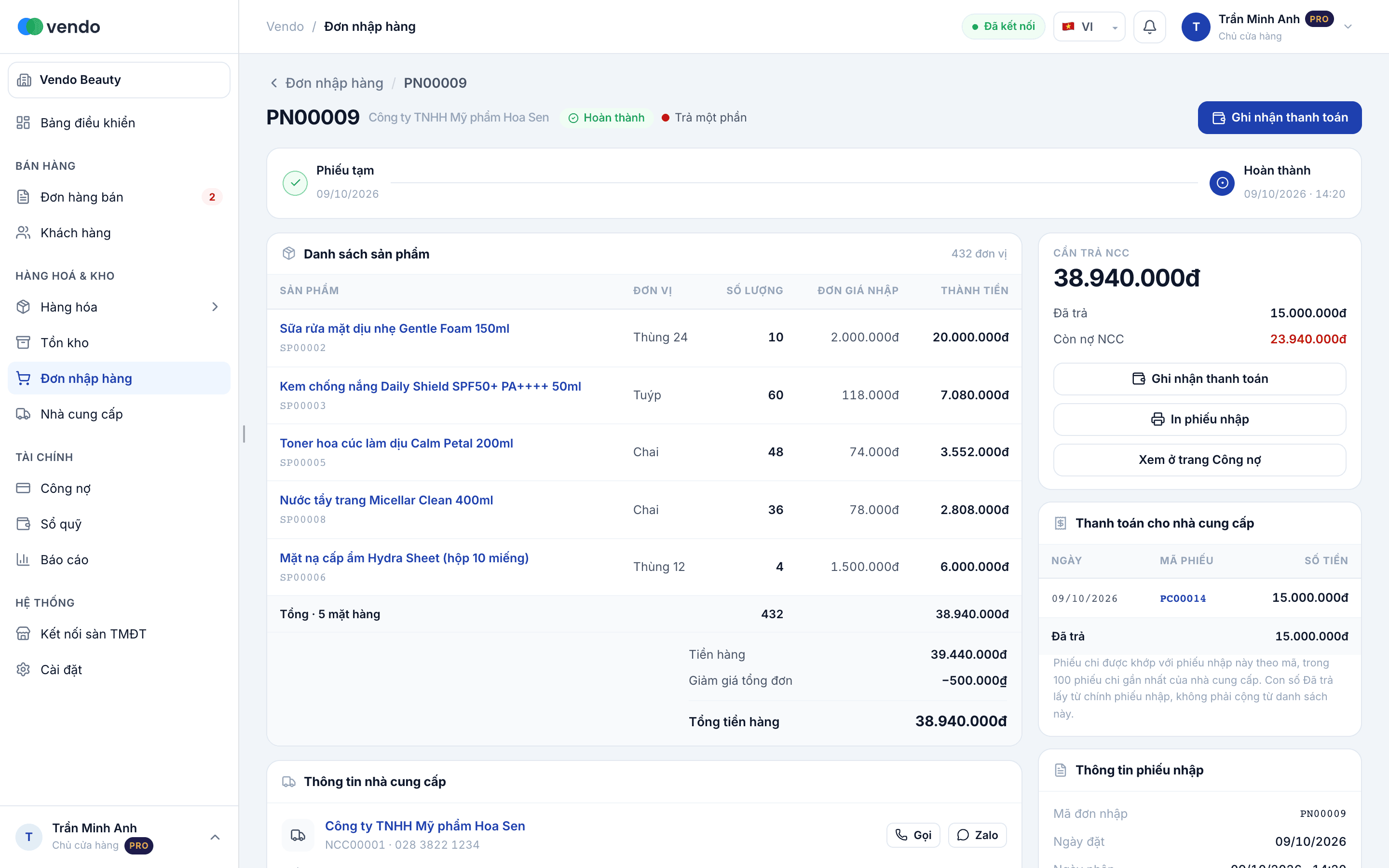Open Cài đặt gear icon
The width and height of the screenshot is (1389, 868).
pos(23,669)
